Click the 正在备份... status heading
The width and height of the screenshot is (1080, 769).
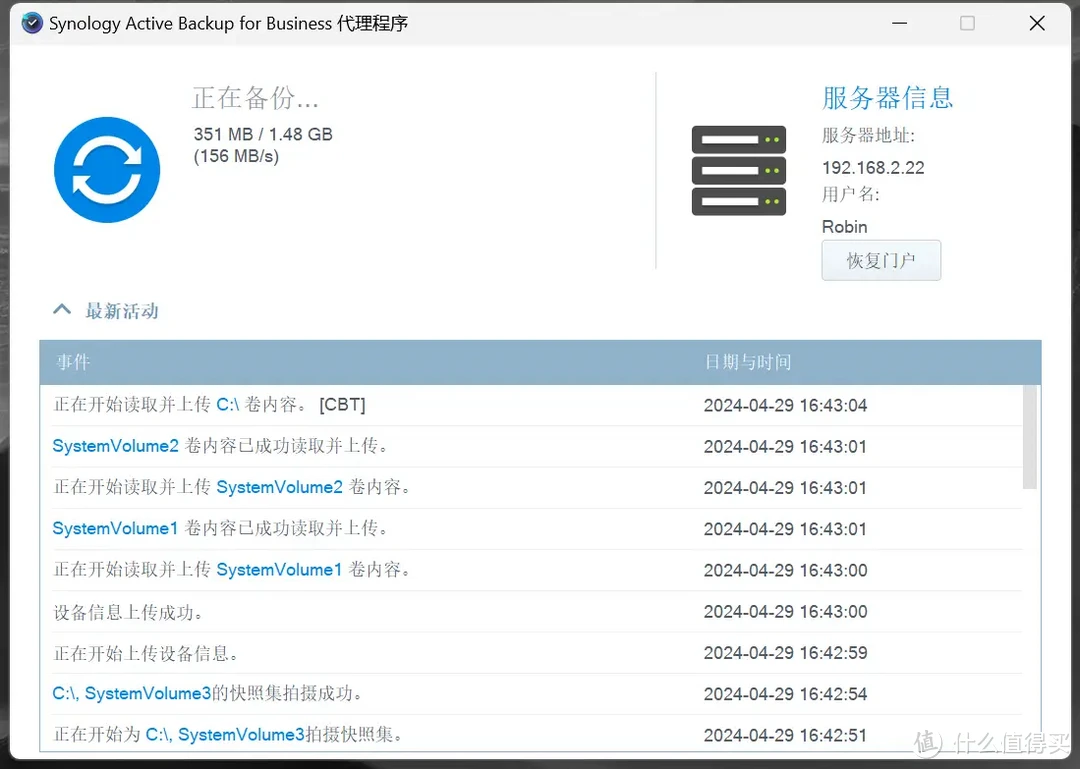(255, 98)
